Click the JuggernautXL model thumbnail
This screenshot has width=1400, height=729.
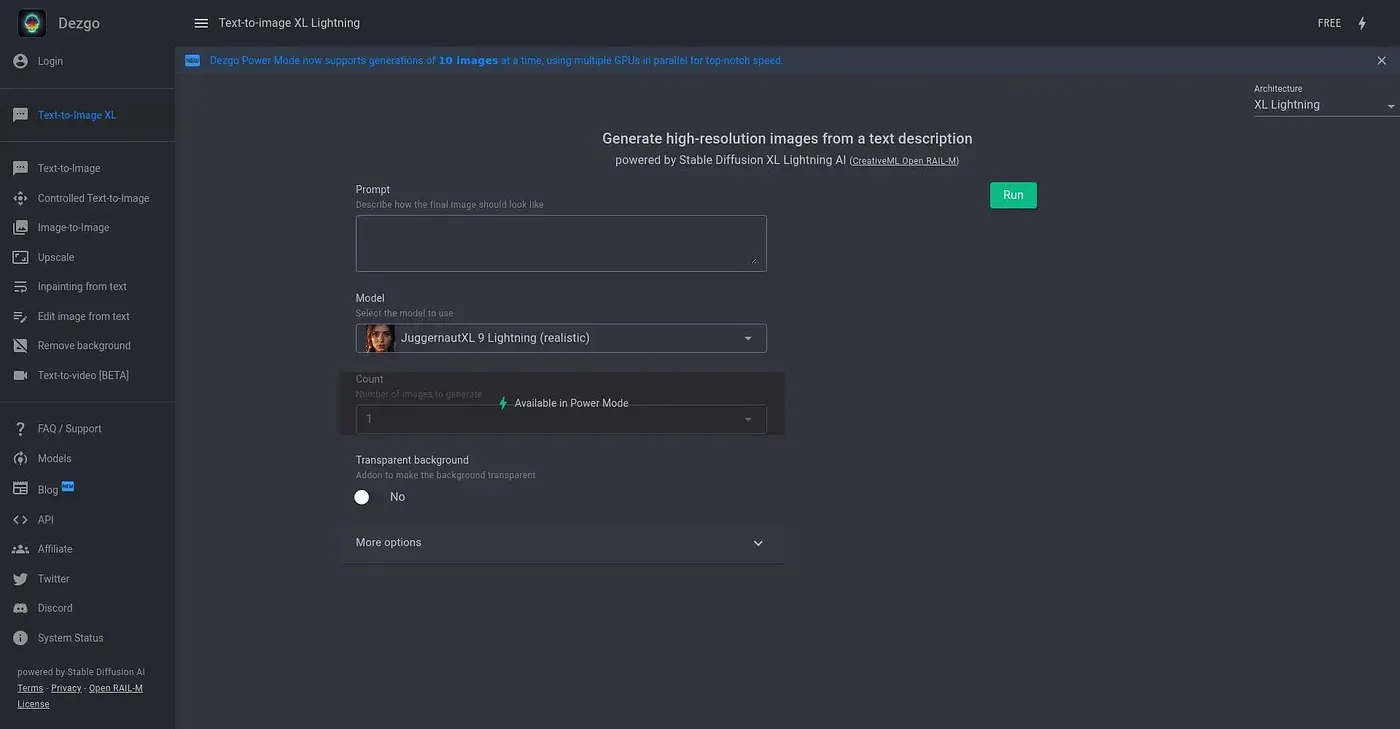380,338
